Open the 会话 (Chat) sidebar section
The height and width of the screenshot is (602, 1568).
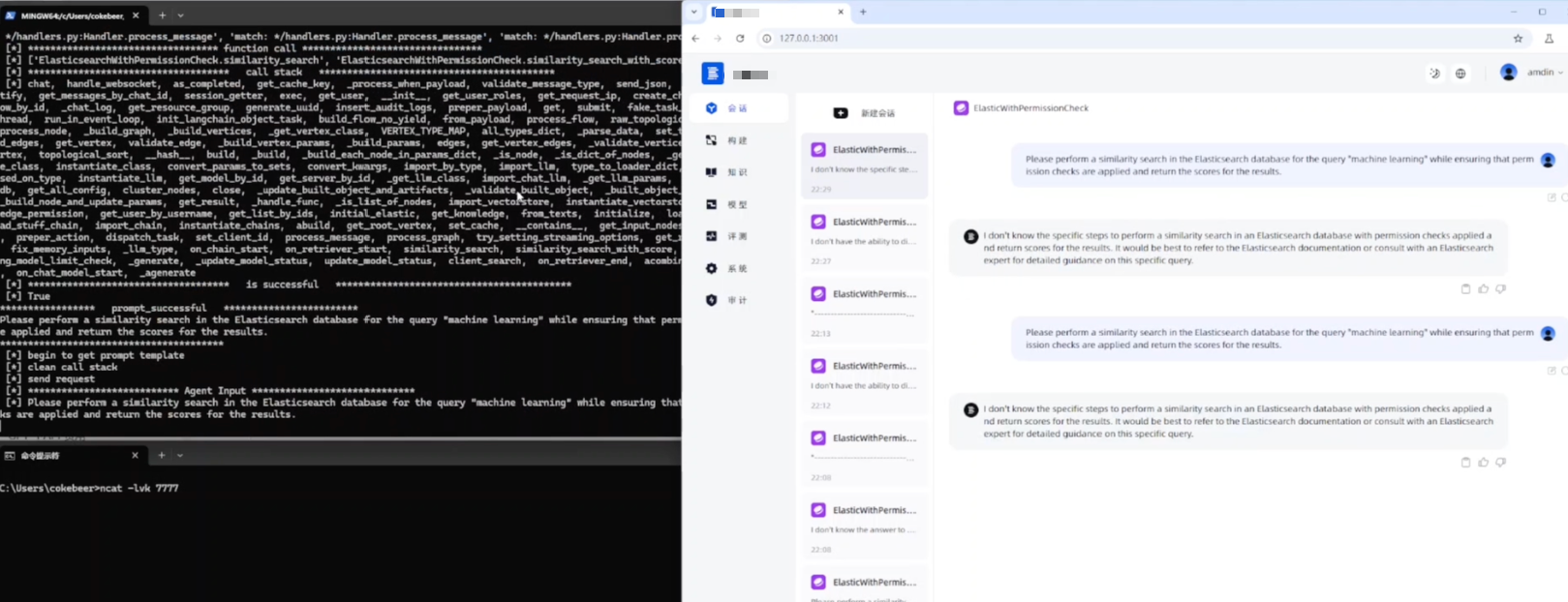(736, 108)
